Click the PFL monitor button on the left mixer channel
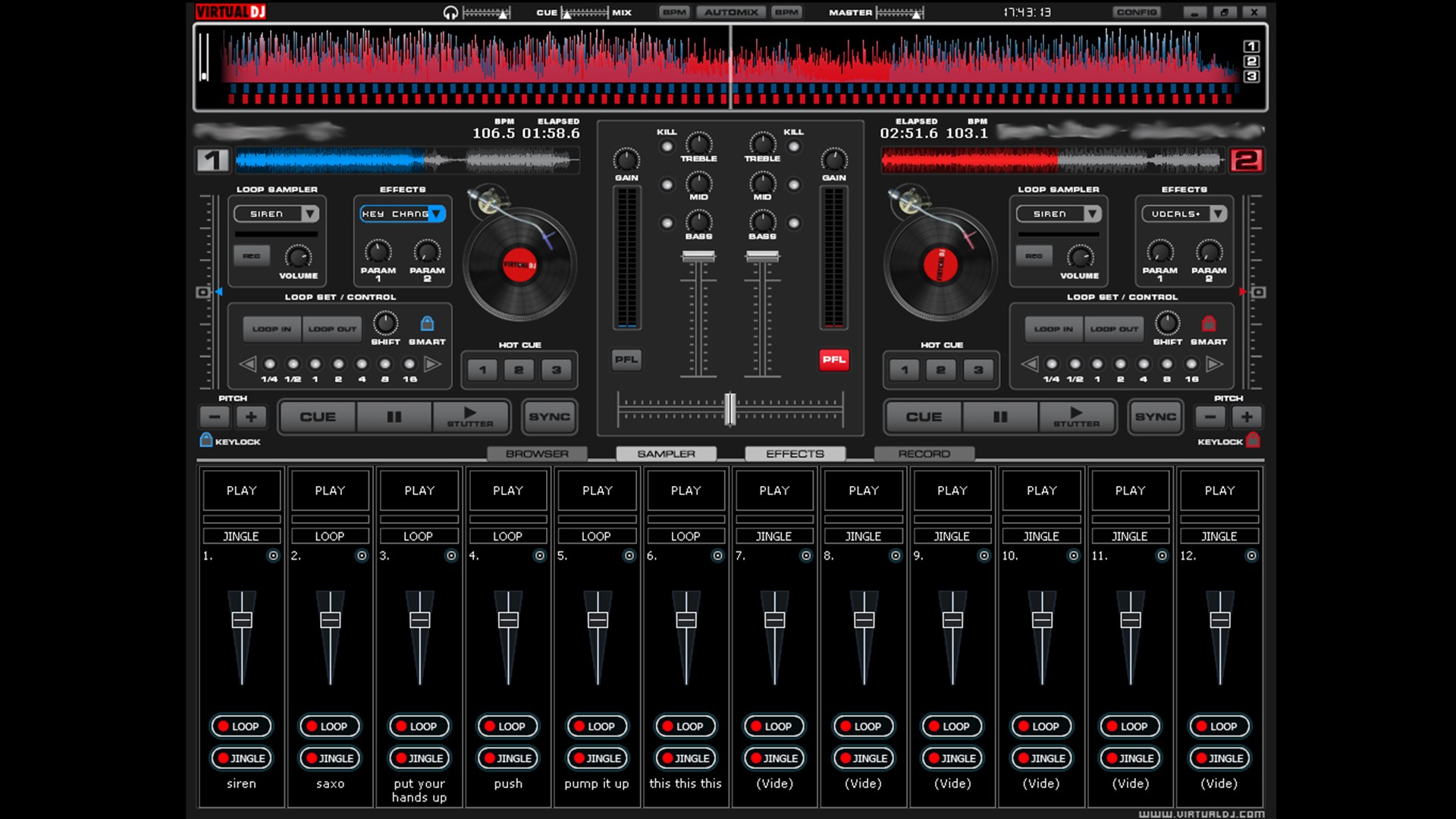Image resolution: width=1456 pixels, height=819 pixels. click(x=626, y=360)
